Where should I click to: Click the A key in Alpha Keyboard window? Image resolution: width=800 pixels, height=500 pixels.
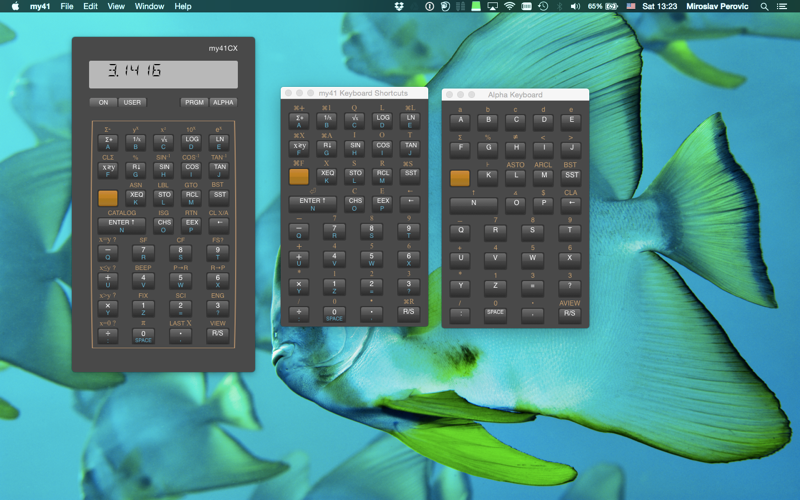(460, 122)
